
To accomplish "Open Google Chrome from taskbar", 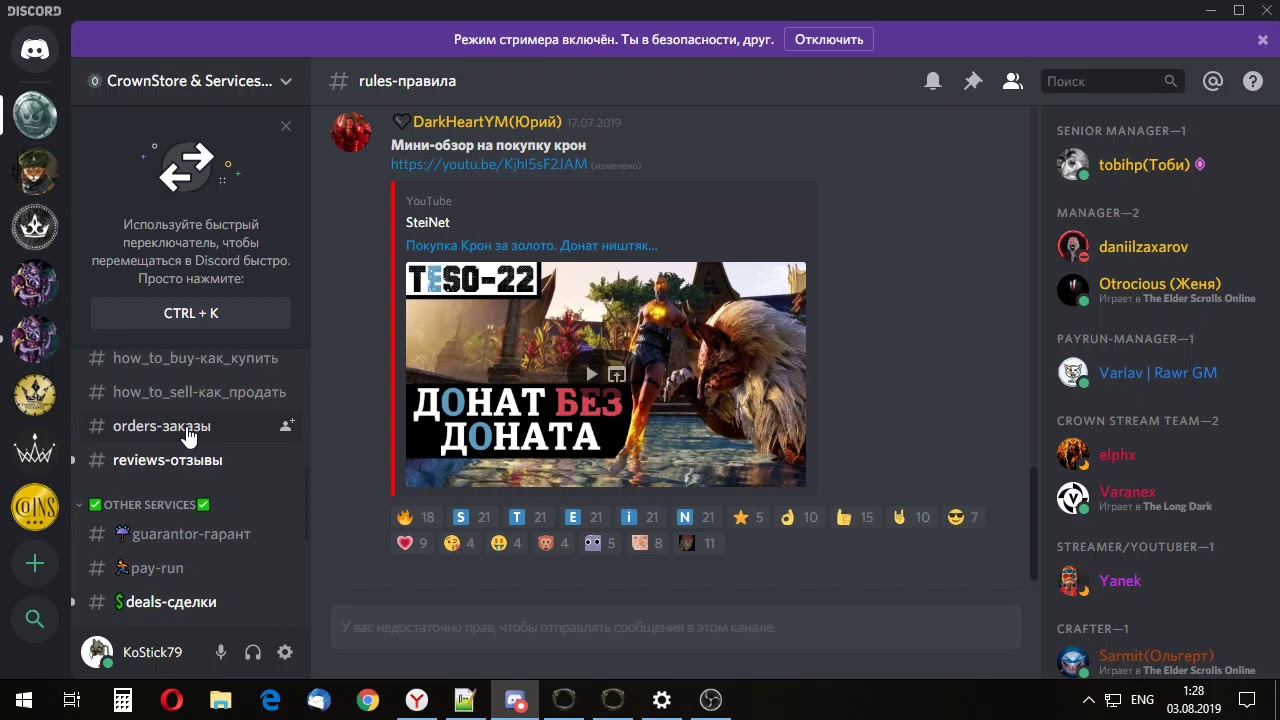I will click(x=368, y=700).
